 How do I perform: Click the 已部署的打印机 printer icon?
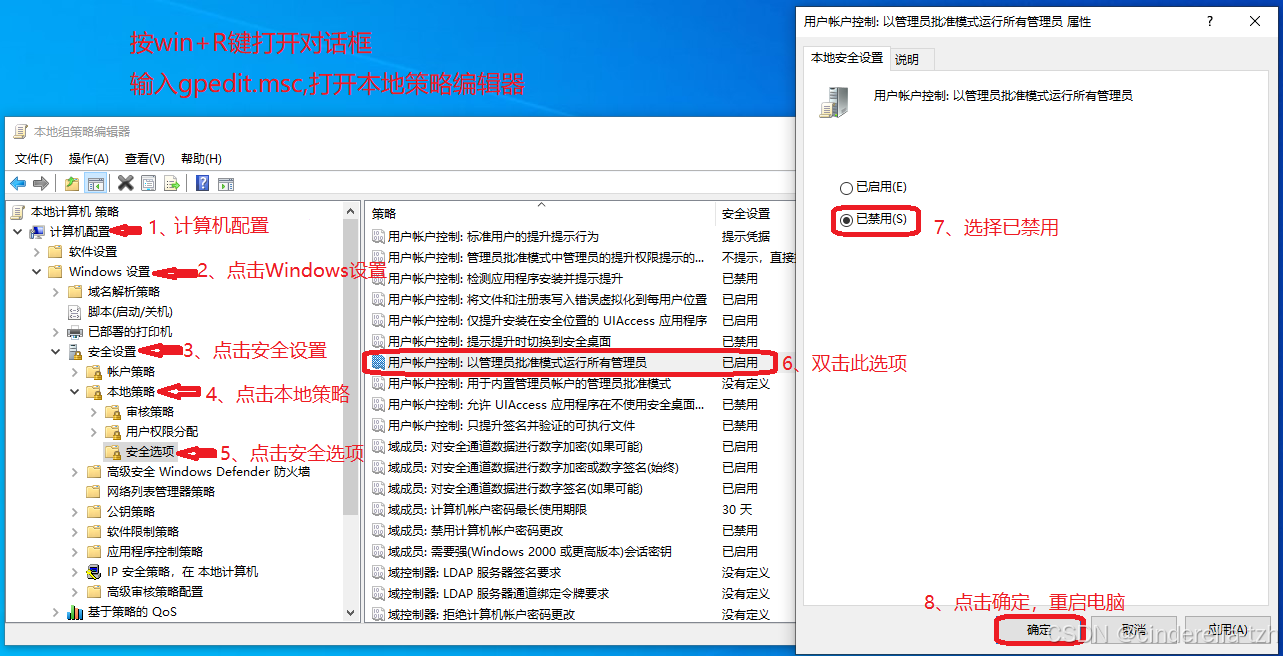coord(75,331)
